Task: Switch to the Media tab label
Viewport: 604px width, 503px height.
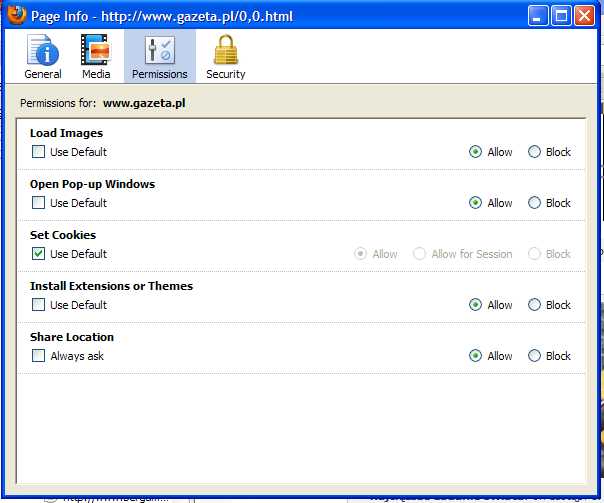Action: point(96,74)
